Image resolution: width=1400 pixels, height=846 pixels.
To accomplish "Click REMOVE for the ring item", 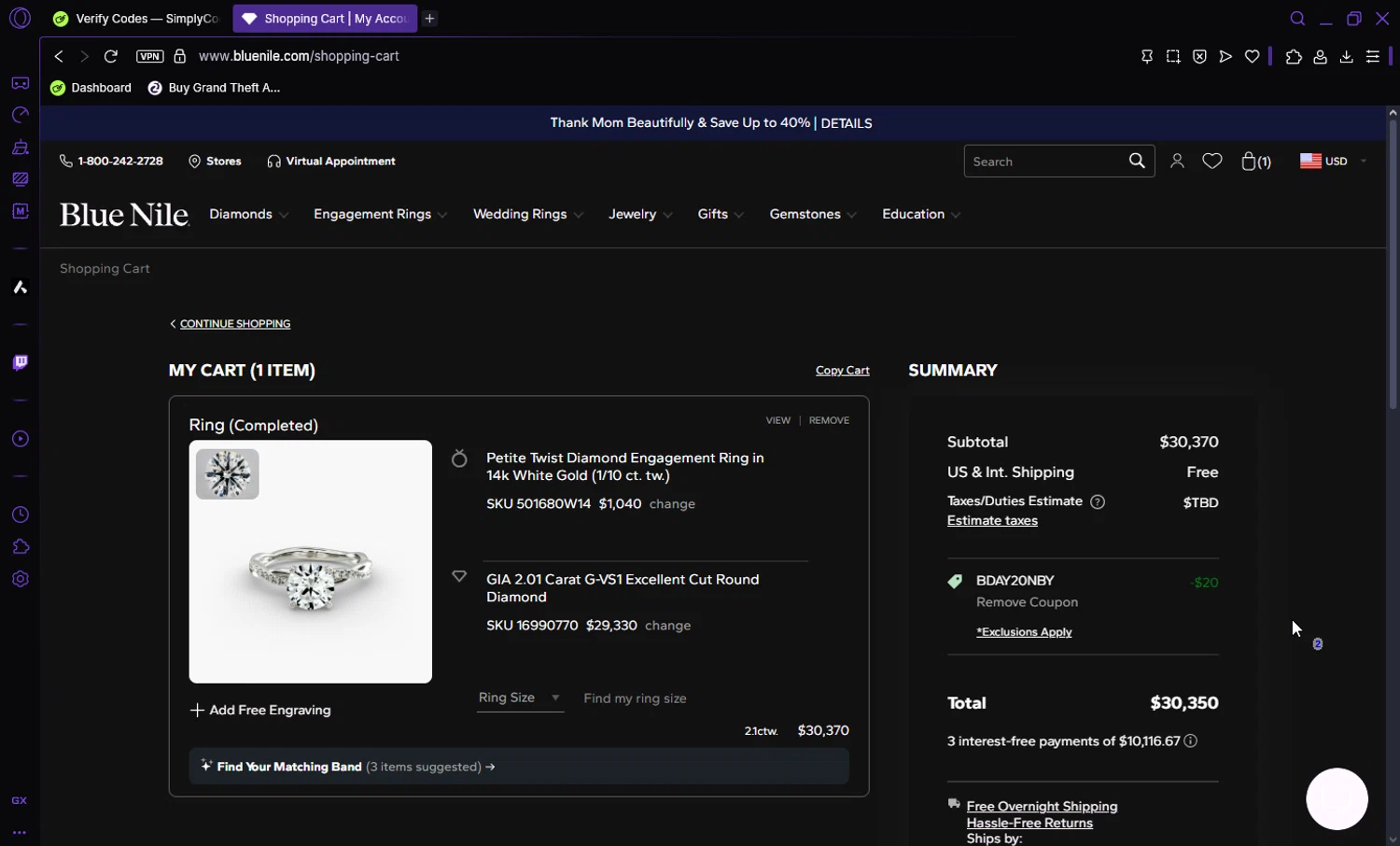I will coord(829,420).
